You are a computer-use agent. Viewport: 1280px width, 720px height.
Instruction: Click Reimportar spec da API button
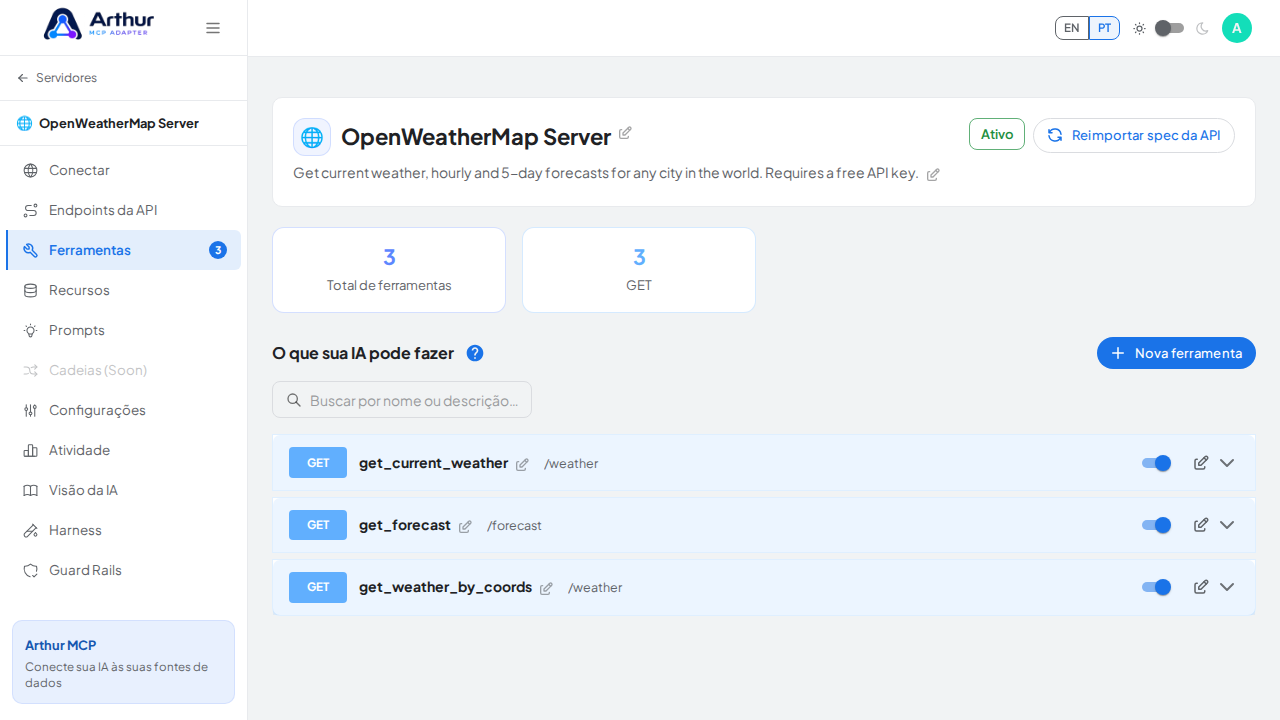(x=1134, y=135)
